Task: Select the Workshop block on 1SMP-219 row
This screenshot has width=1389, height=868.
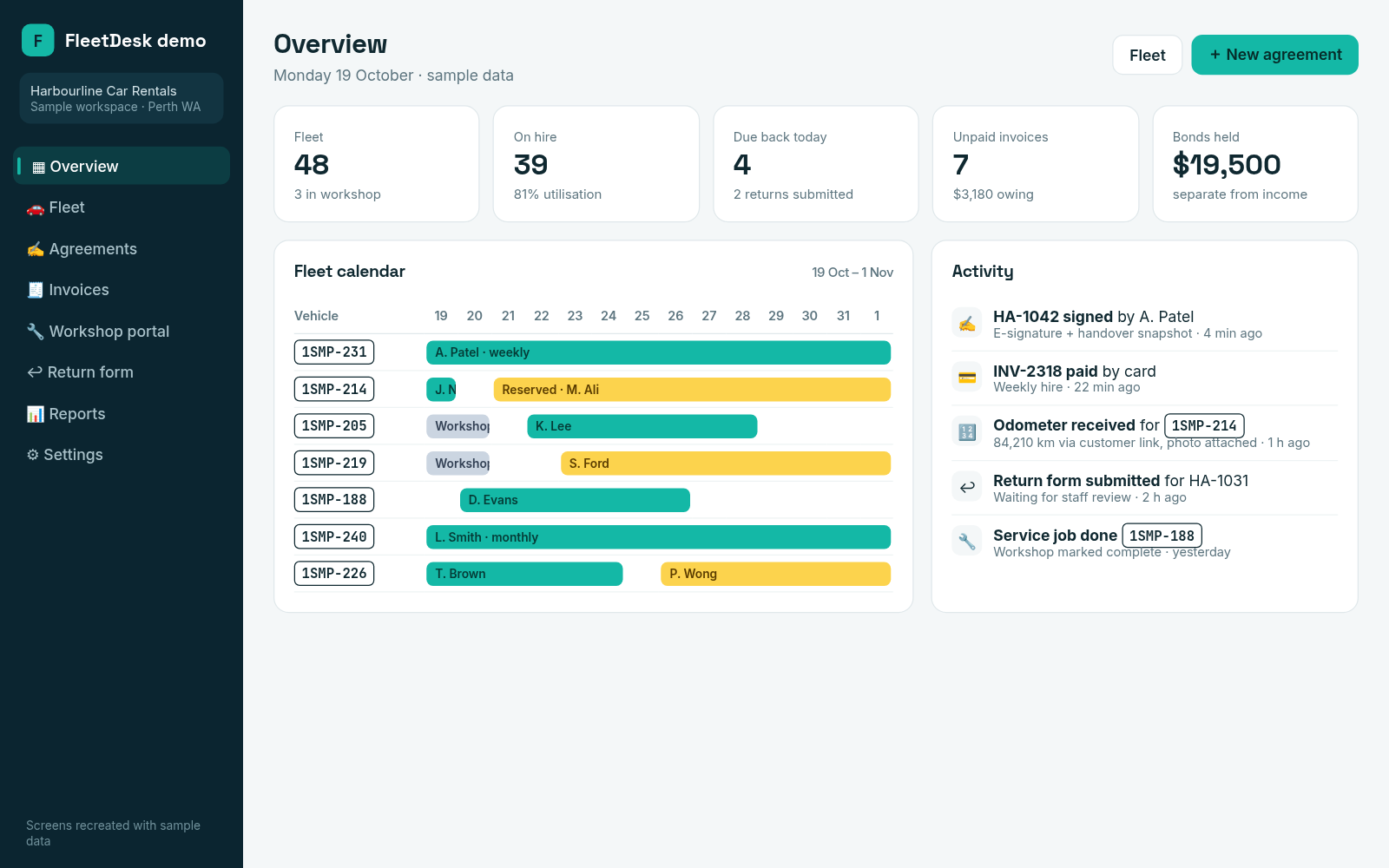Action: [458, 464]
